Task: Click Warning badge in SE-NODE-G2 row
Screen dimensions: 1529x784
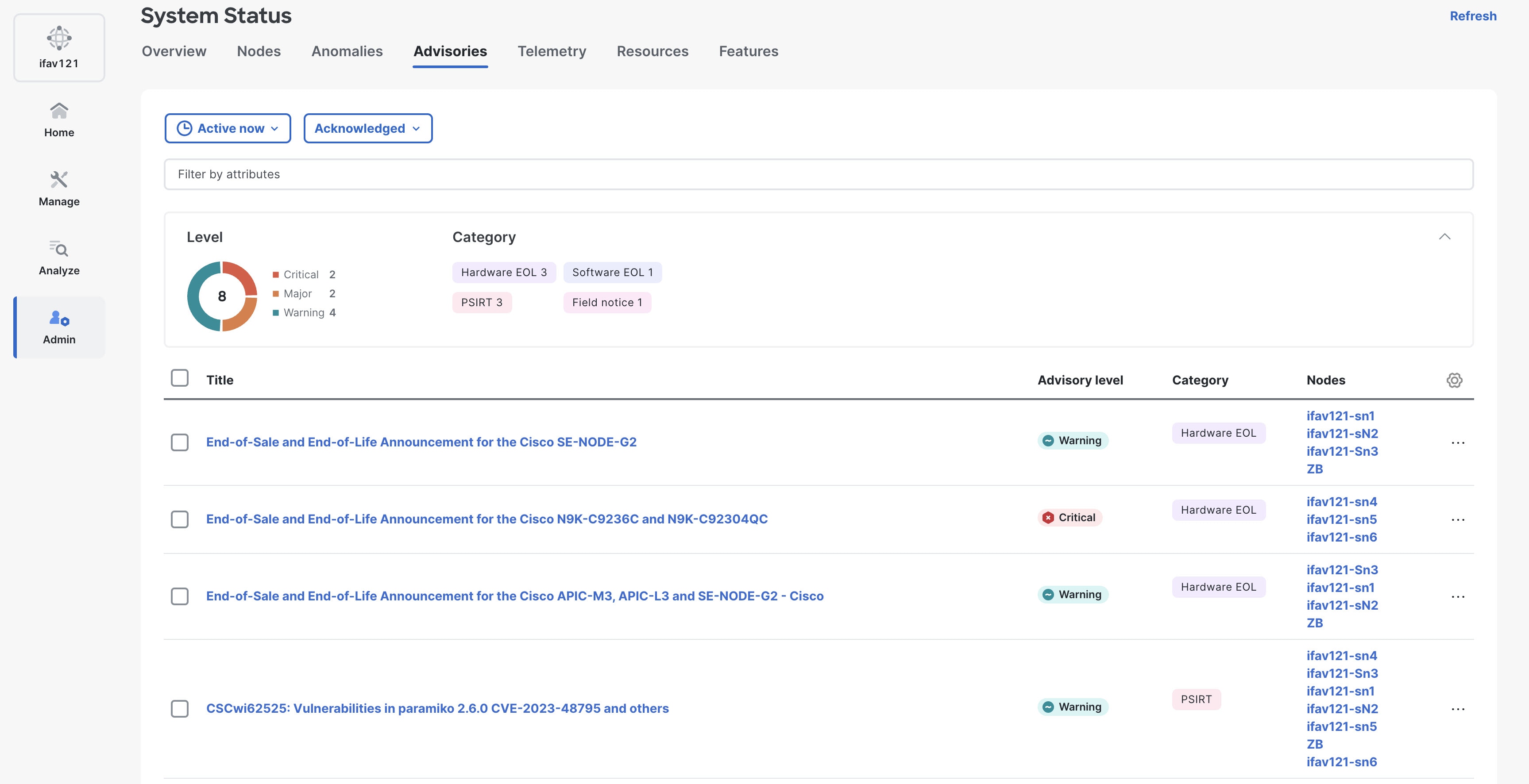Action: pos(1073,441)
